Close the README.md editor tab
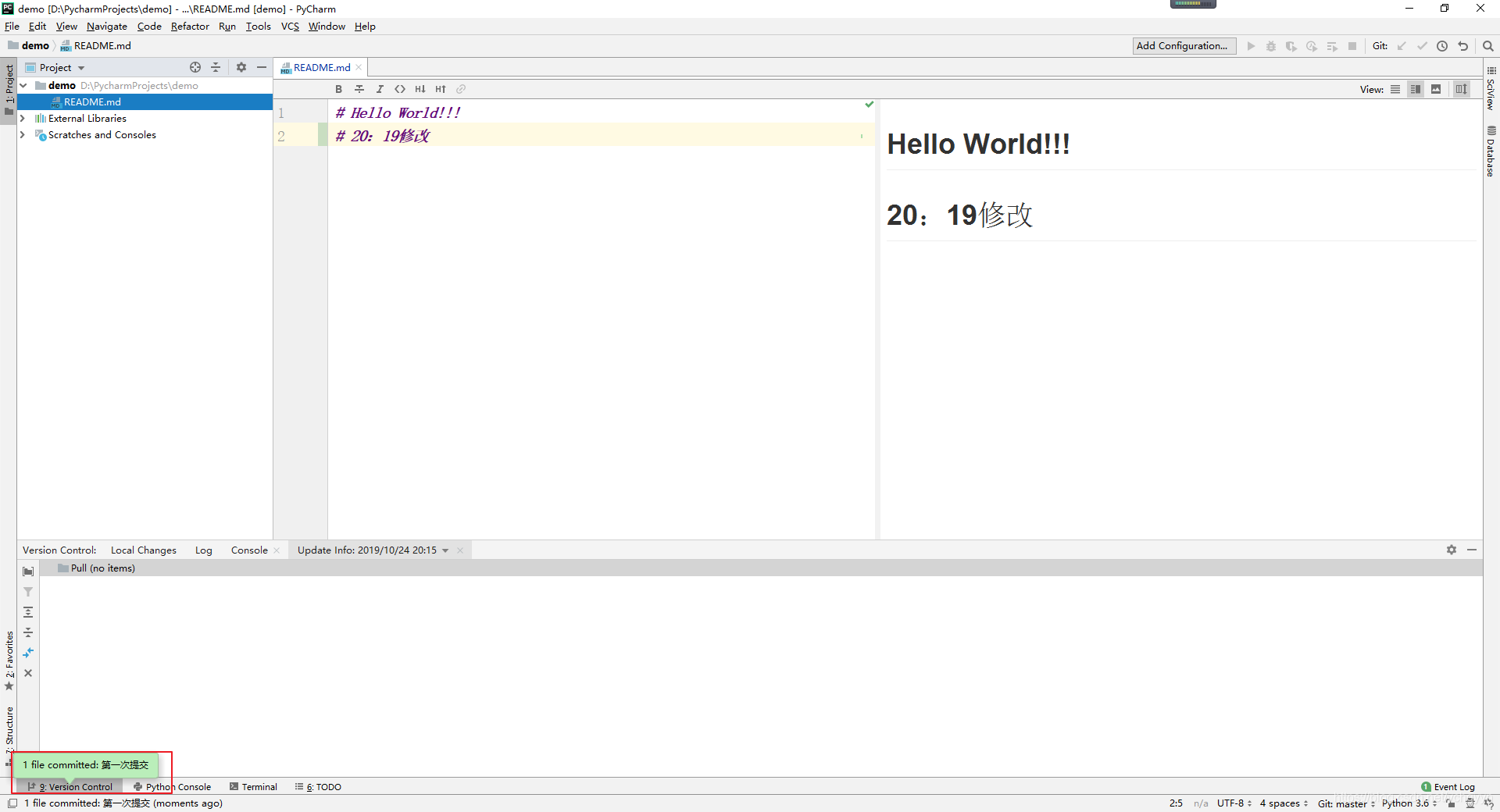Viewport: 1500px width, 812px height. point(359,68)
